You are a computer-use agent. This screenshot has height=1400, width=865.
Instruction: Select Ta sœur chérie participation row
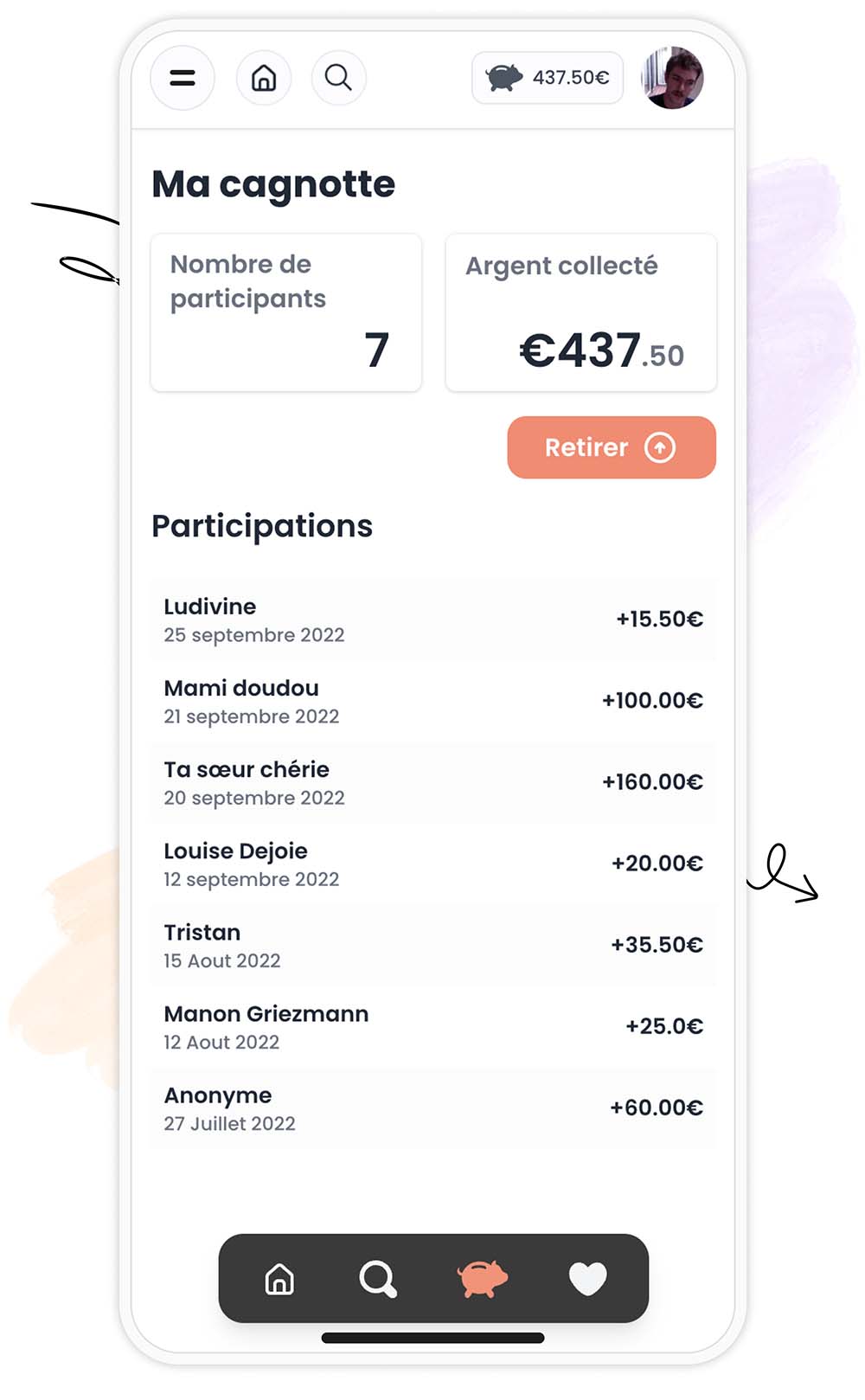pos(433,783)
